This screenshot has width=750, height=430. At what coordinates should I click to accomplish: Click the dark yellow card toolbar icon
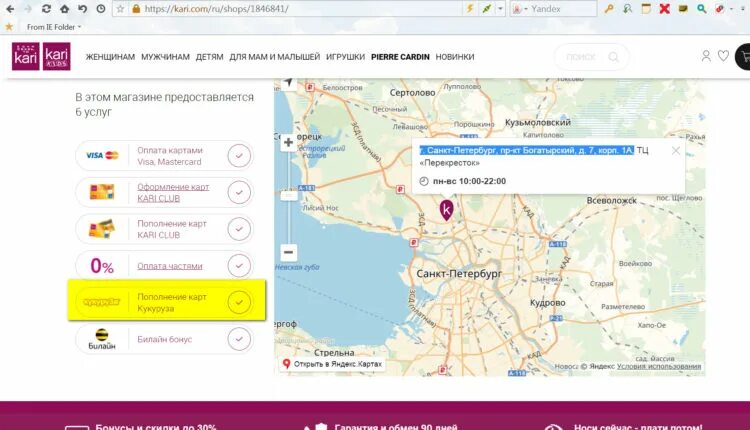683,9
